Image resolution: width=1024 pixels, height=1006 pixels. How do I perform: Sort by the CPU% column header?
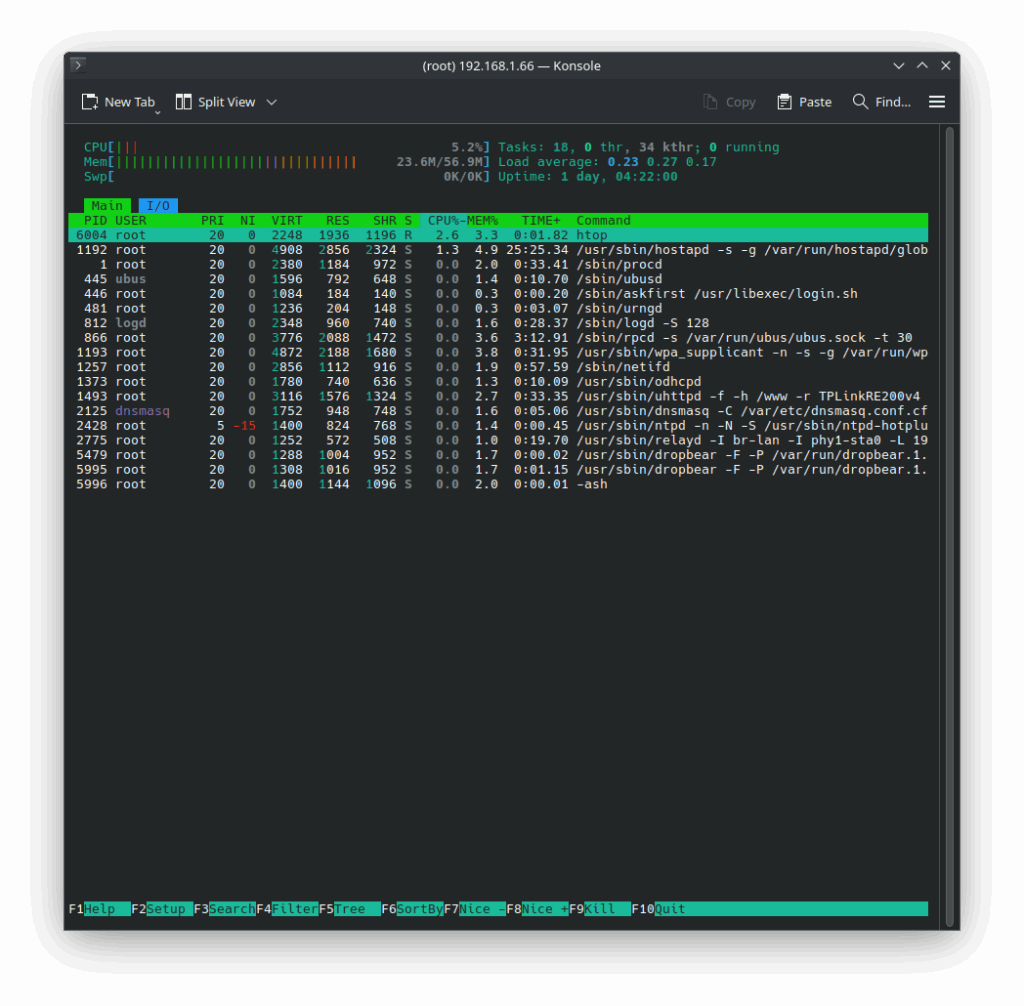point(443,220)
